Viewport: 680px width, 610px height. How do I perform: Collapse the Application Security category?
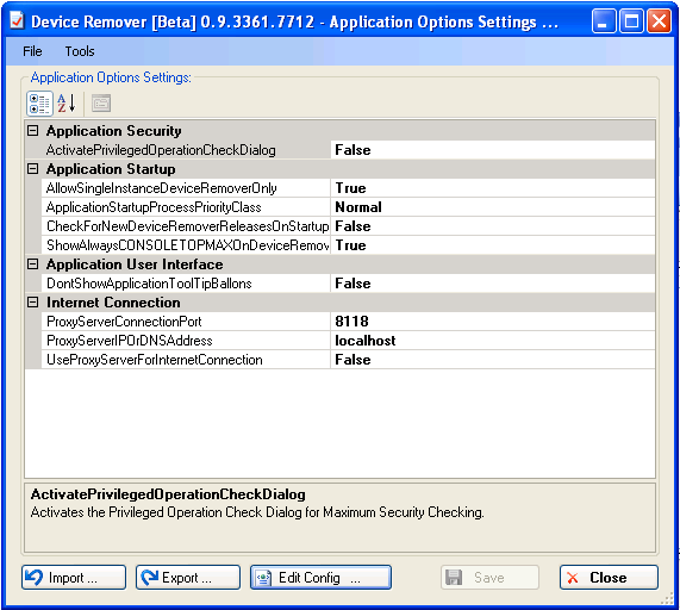(x=33, y=130)
